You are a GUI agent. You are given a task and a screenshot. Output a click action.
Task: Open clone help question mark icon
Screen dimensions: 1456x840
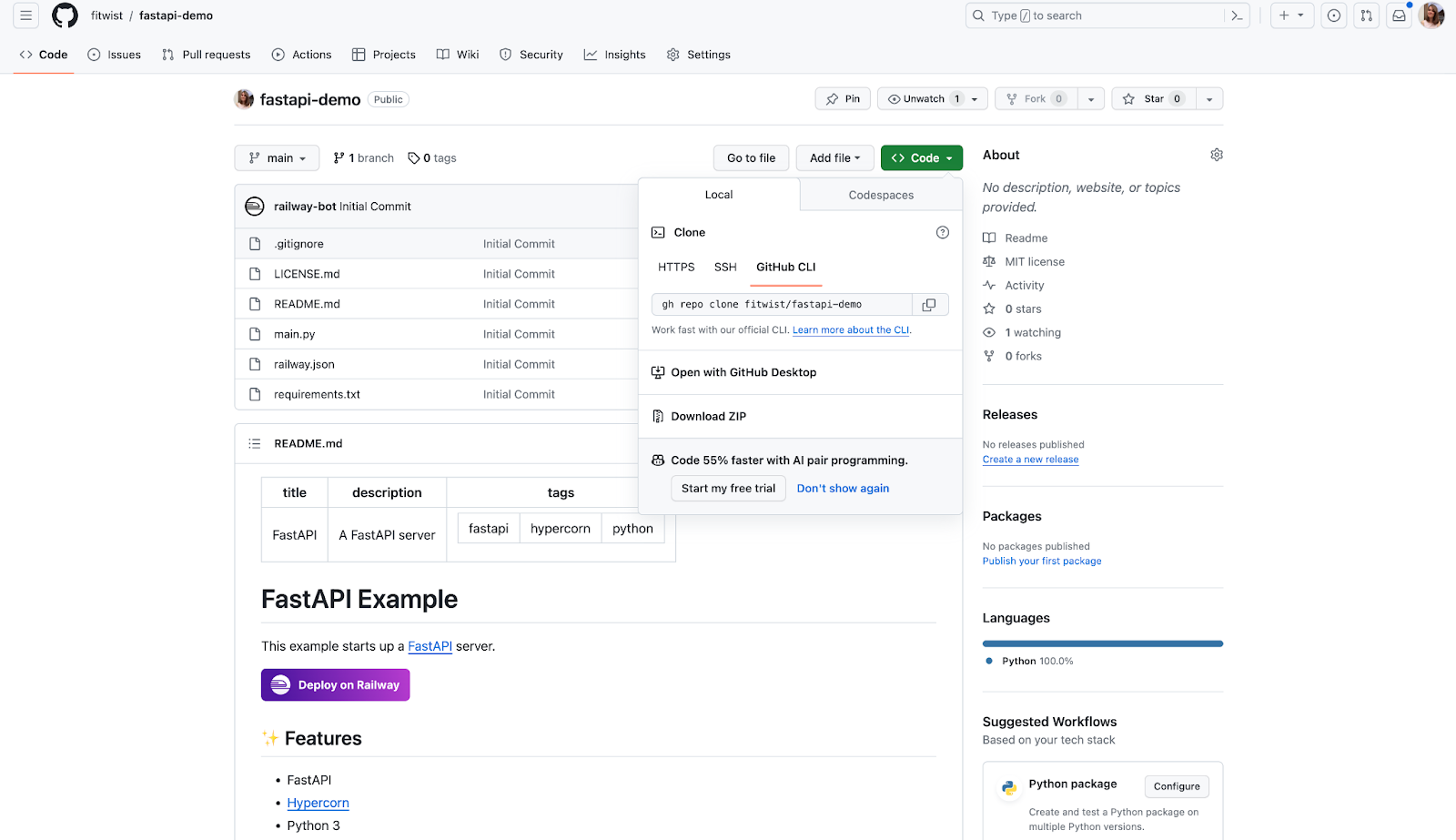tap(943, 233)
